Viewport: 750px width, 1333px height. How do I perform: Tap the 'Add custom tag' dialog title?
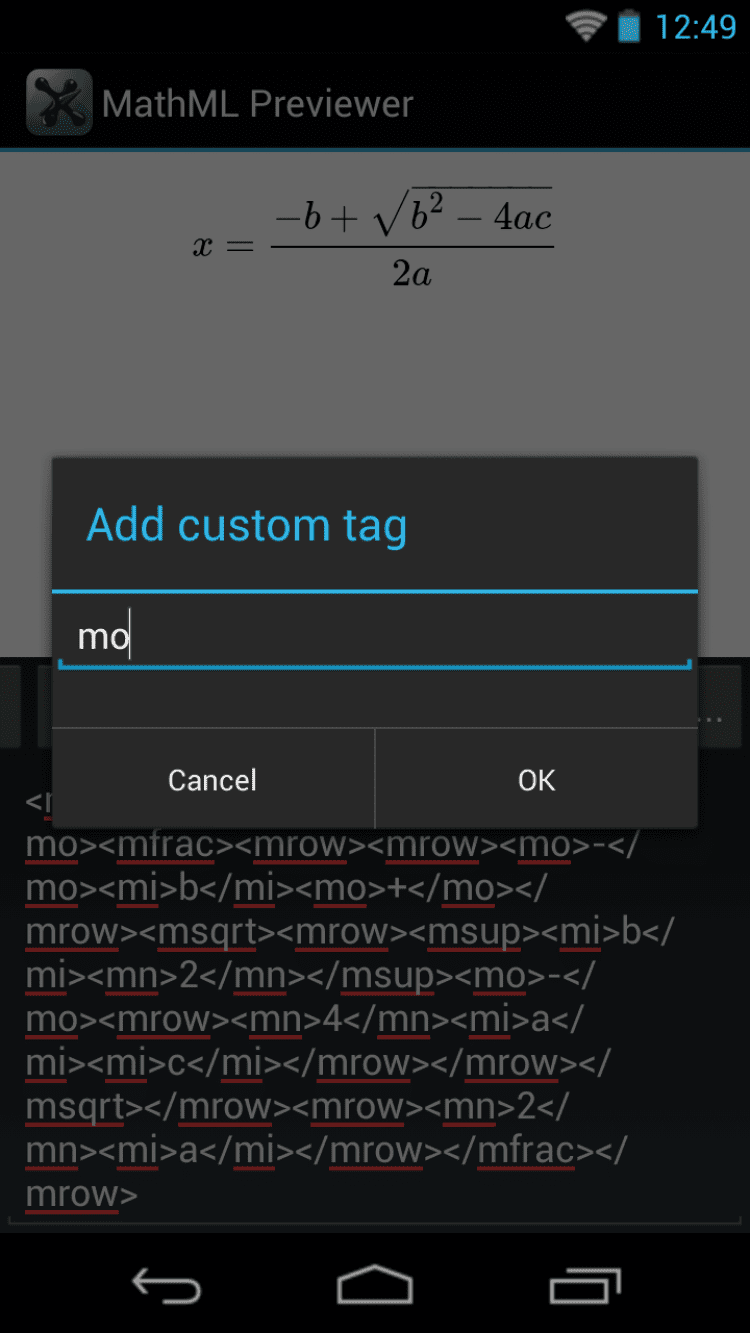pos(247,525)
